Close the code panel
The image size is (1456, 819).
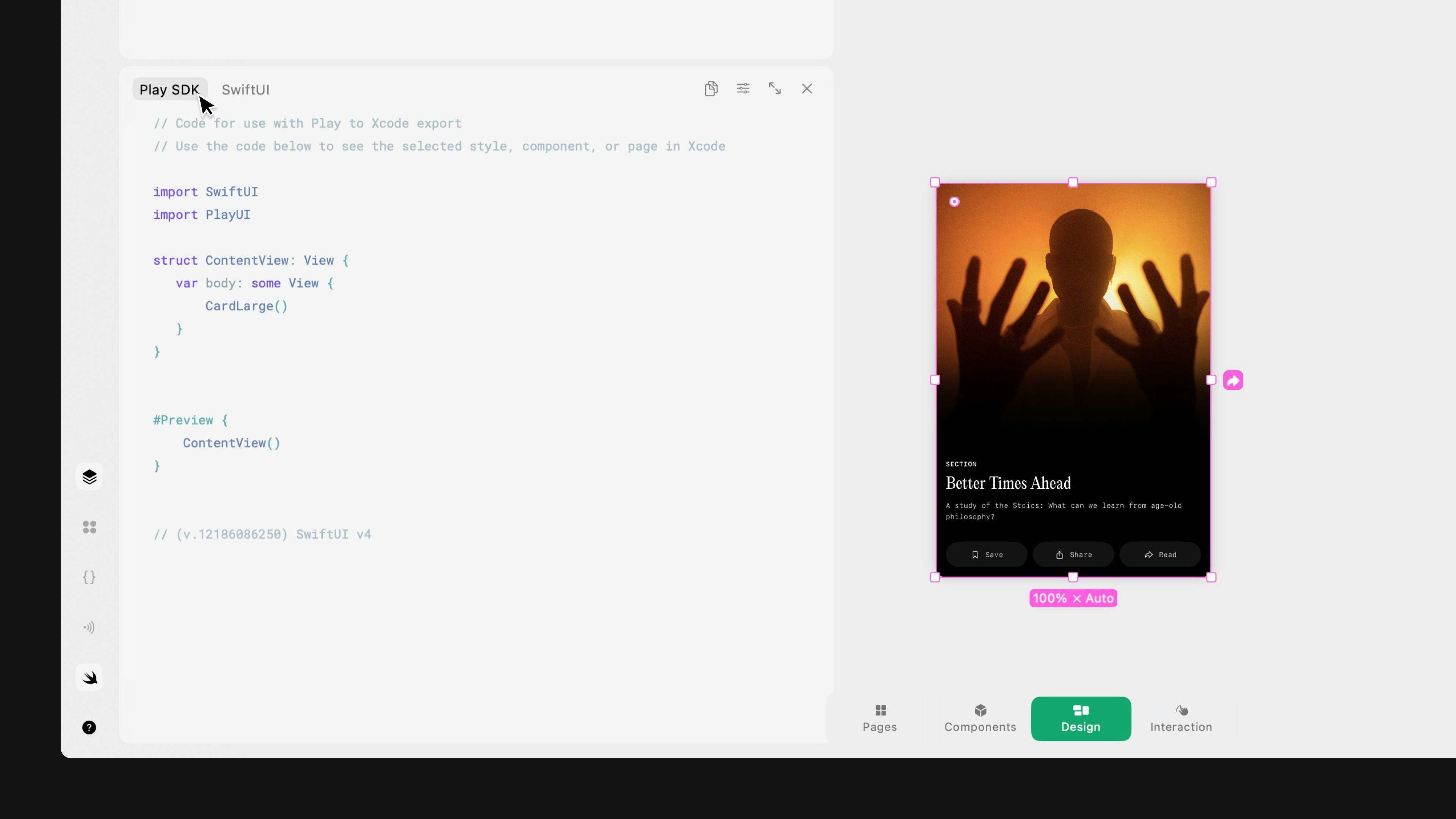tap(806, 89)
